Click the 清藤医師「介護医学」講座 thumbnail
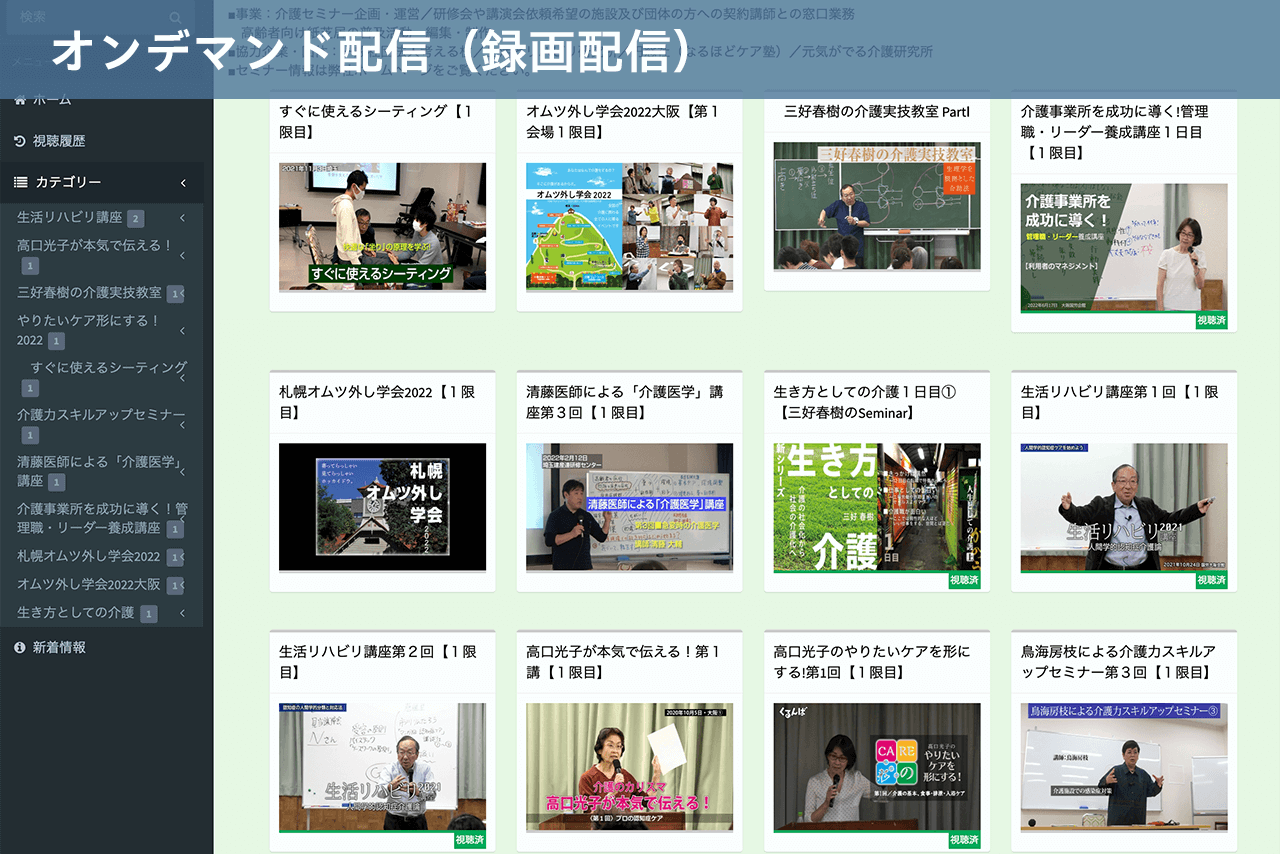Viewport: 1280px width, 854px height. click(629, 507)
